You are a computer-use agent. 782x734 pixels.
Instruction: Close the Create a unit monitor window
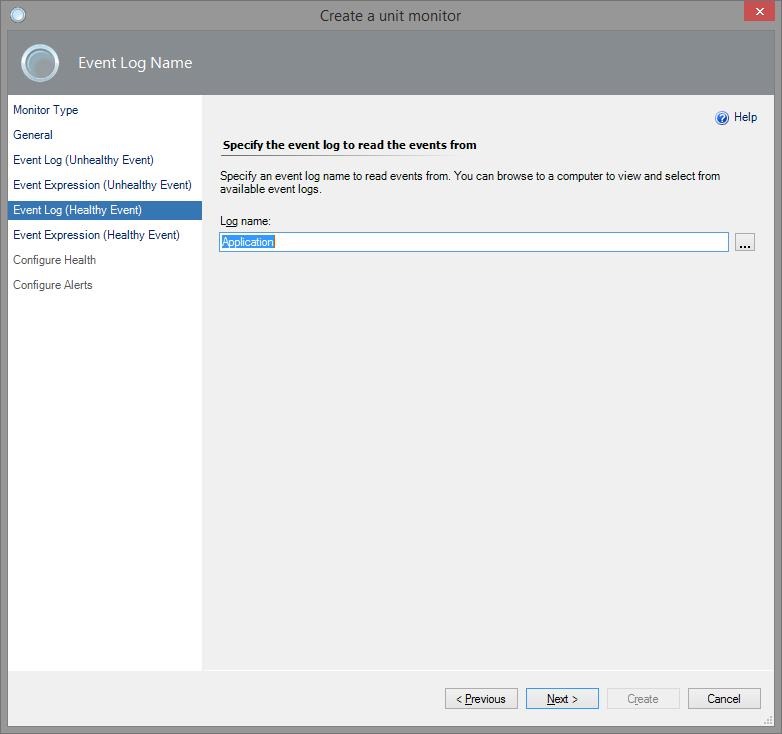pyautogui.click(x=757, y=13)
